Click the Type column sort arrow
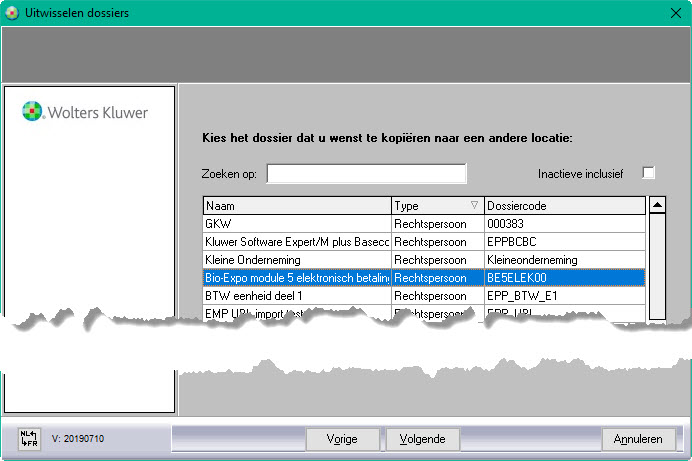Image resolution: width=692 pixels, height=461 pixels. click(x=474, y=205)
